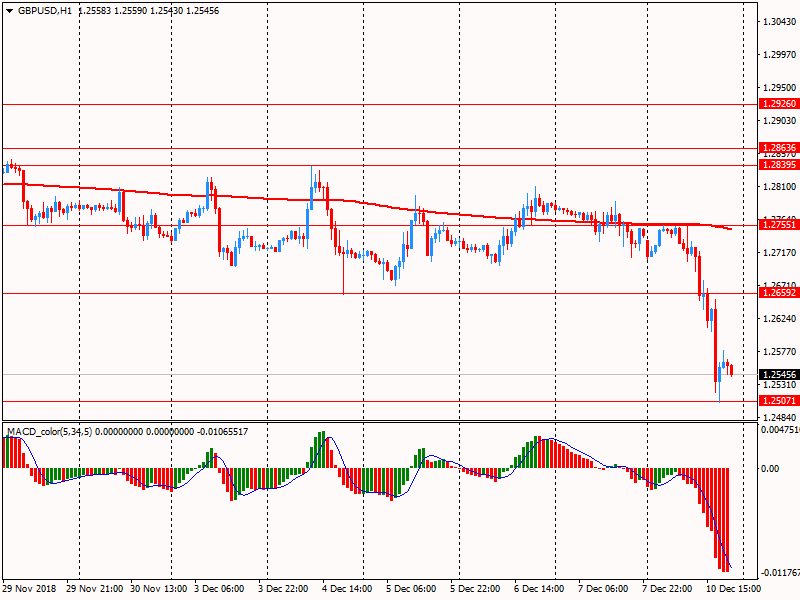800x600 pixels.
Task: Select the 1.25071 price level label
Action: click(779, 400)
